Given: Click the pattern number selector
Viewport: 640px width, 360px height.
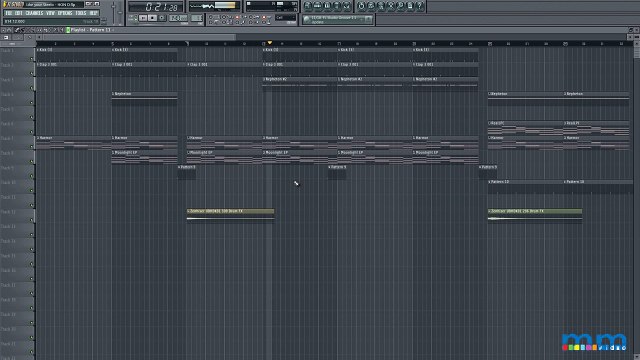Looking at the screenshot, I should coord(196,18).
